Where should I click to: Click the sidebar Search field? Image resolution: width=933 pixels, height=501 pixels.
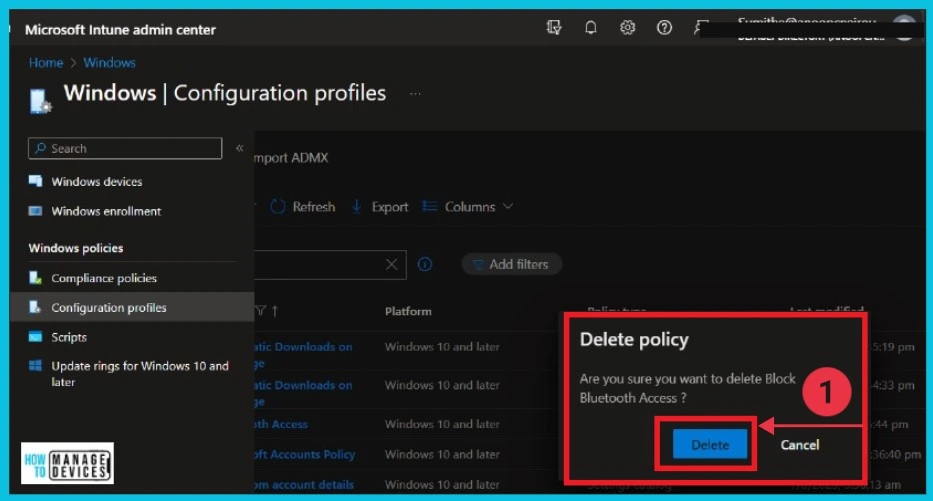pos(125,148)
